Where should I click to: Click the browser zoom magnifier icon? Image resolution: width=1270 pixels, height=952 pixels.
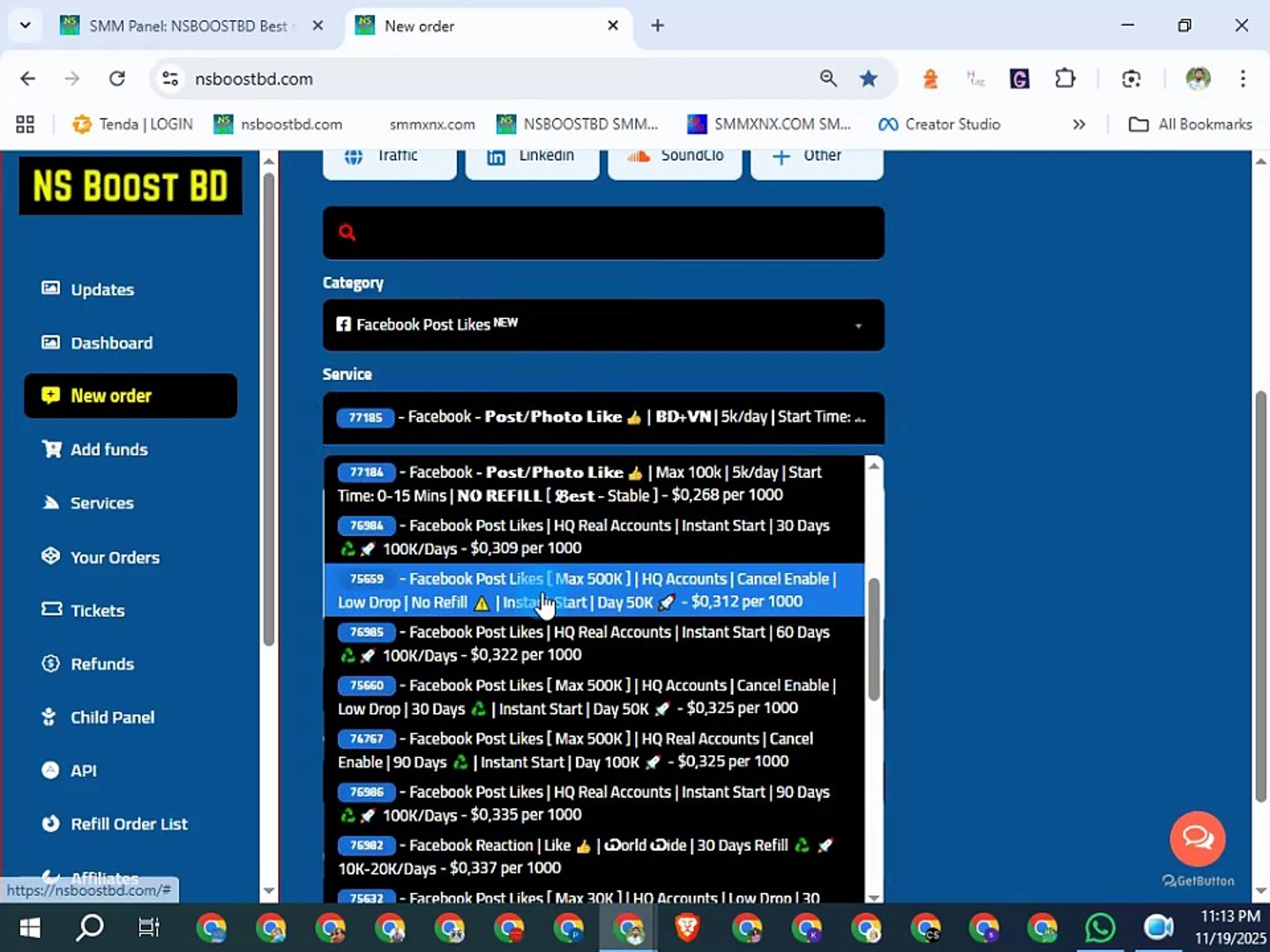point(828,78)
